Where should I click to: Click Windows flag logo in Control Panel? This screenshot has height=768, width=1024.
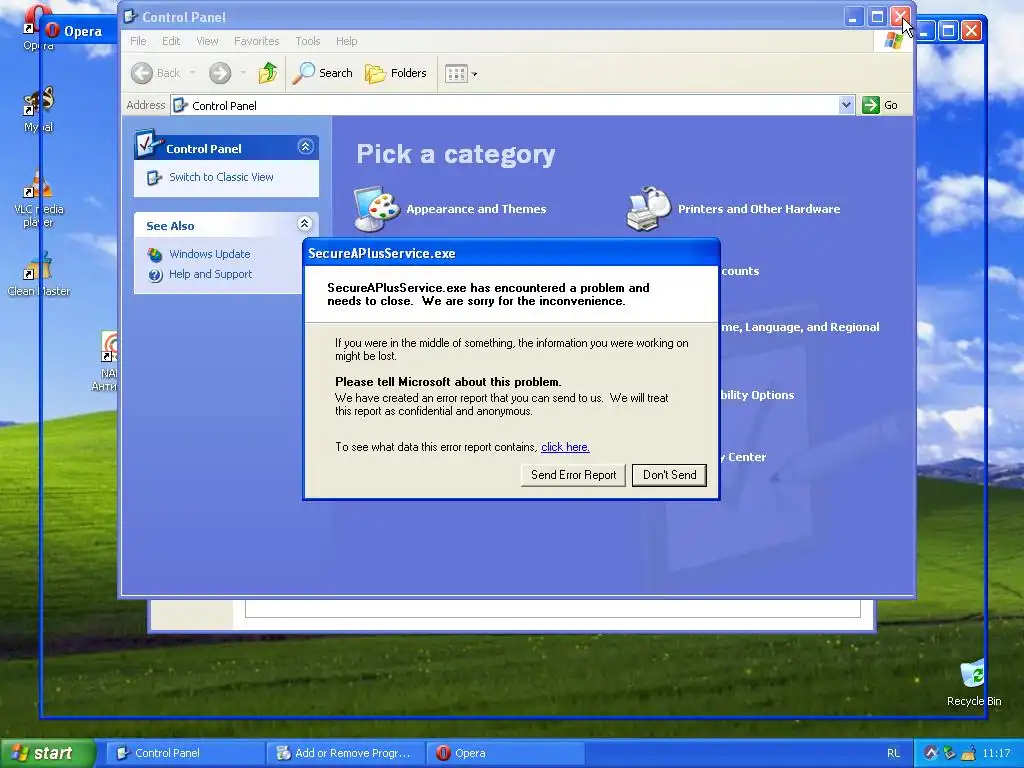pyautogui.click(x=893, y=41)
